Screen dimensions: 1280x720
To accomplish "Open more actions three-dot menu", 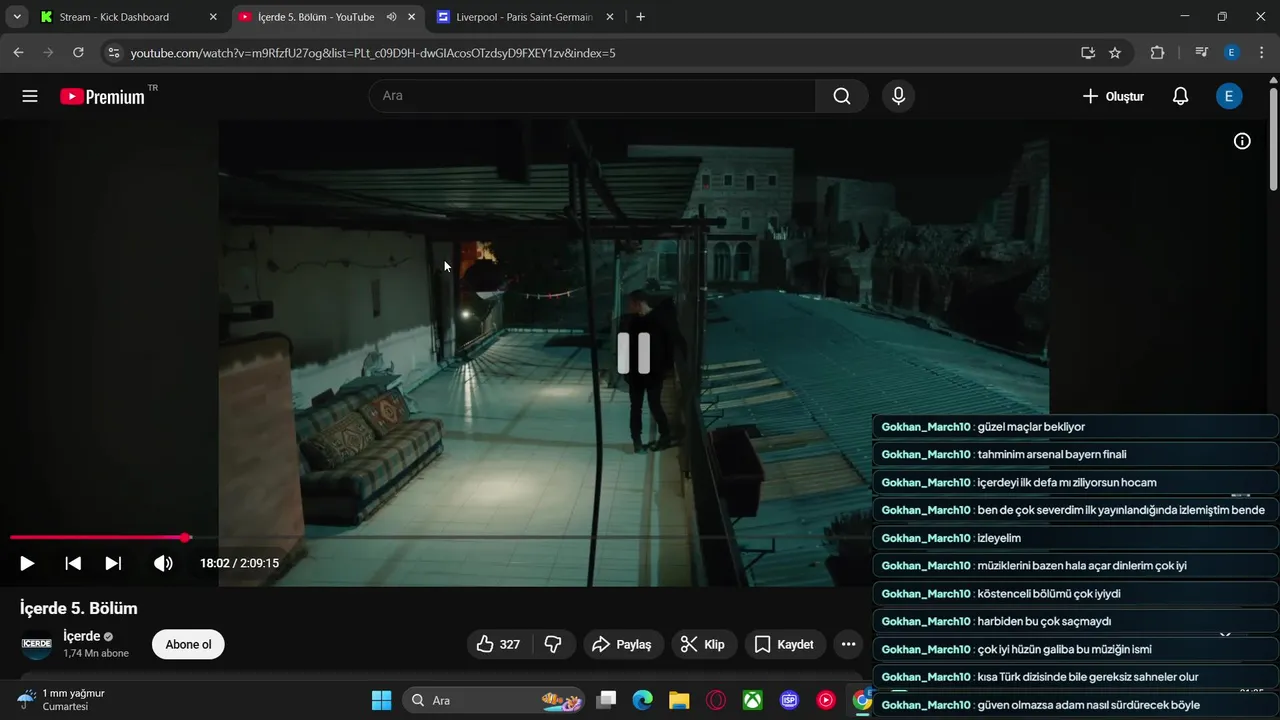I will 848,644.
